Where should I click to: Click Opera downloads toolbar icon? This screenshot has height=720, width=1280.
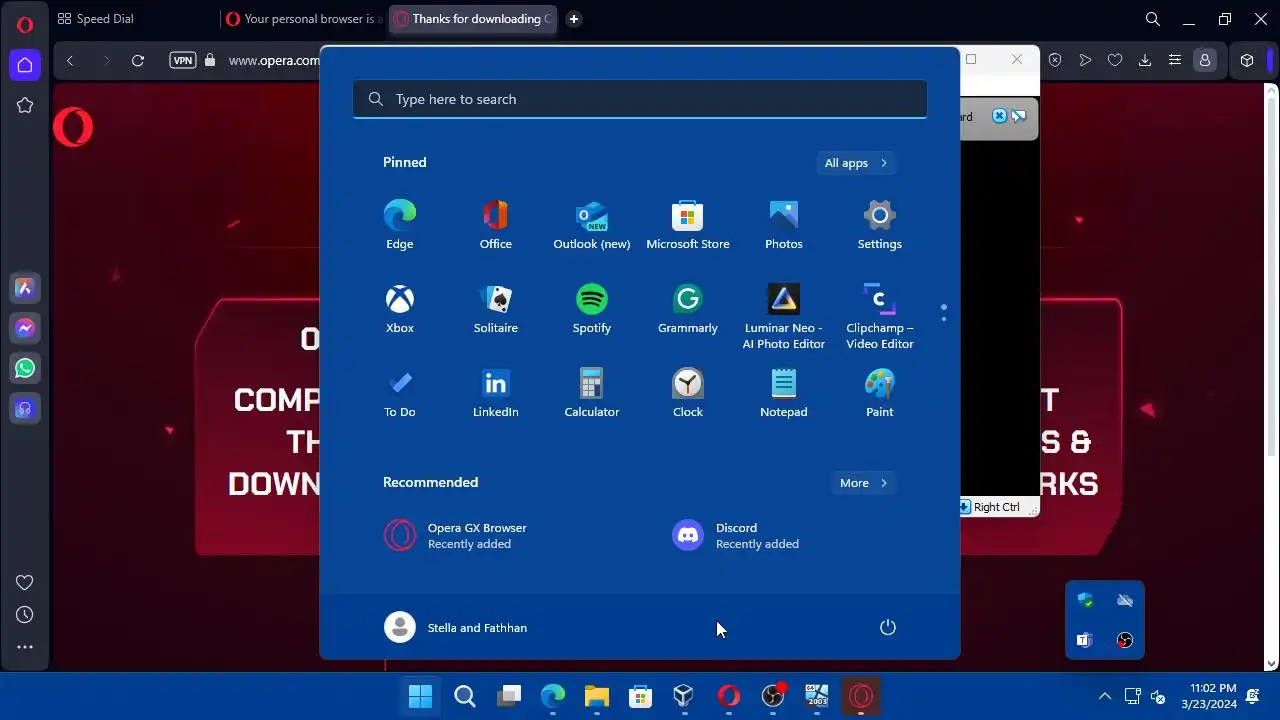(x=1145, y=60)
